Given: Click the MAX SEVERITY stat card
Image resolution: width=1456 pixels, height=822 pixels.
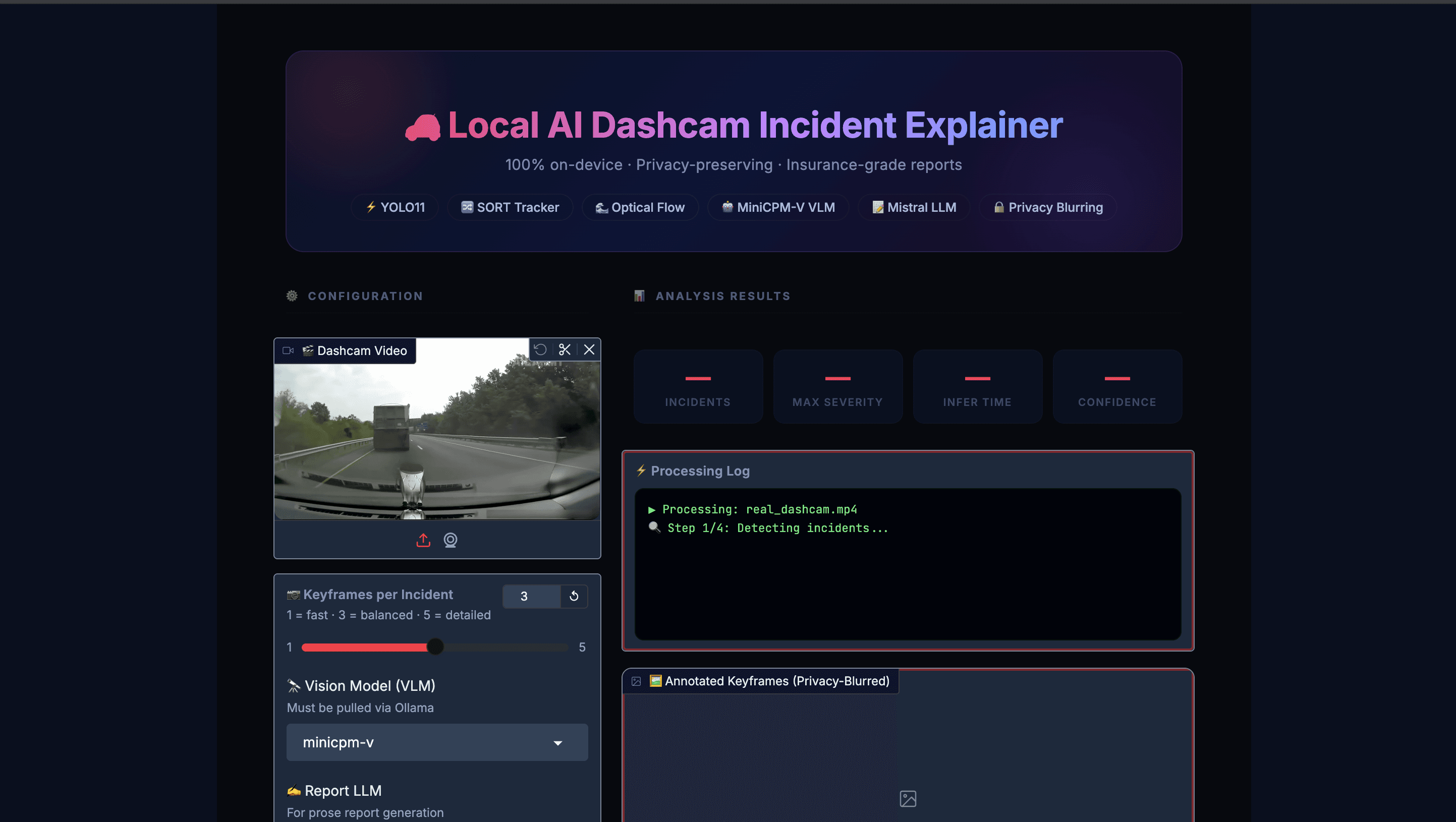Looking at the screenshot, I should [837, 386].
